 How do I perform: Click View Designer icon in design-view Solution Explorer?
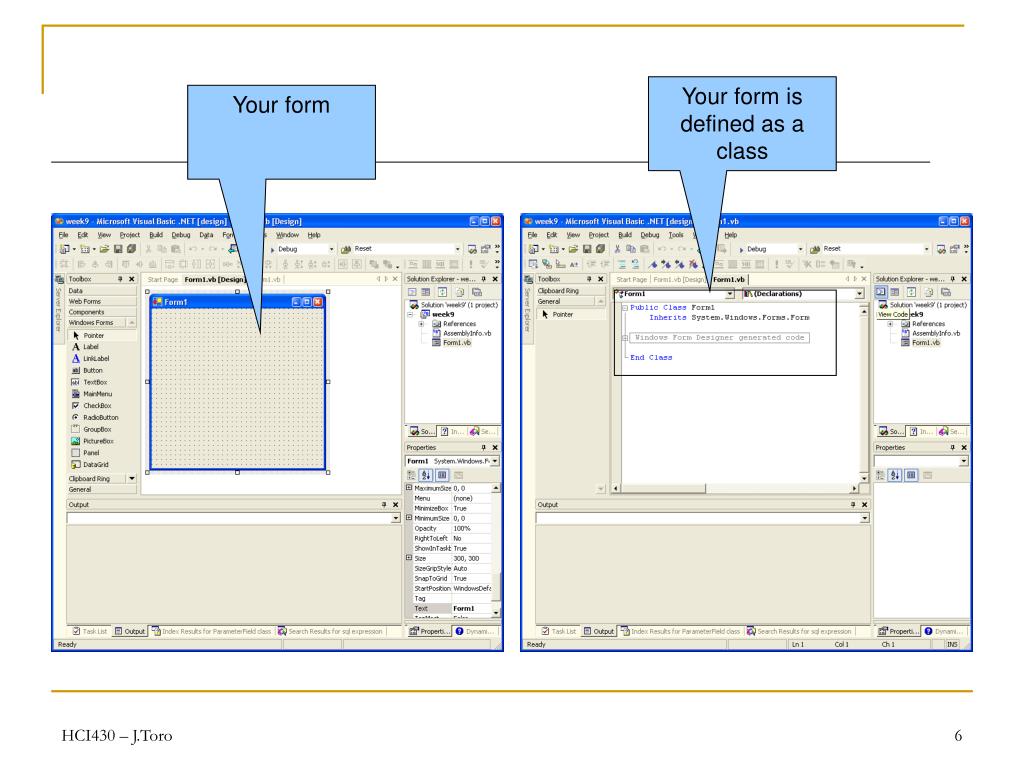[x=426, y=292]
